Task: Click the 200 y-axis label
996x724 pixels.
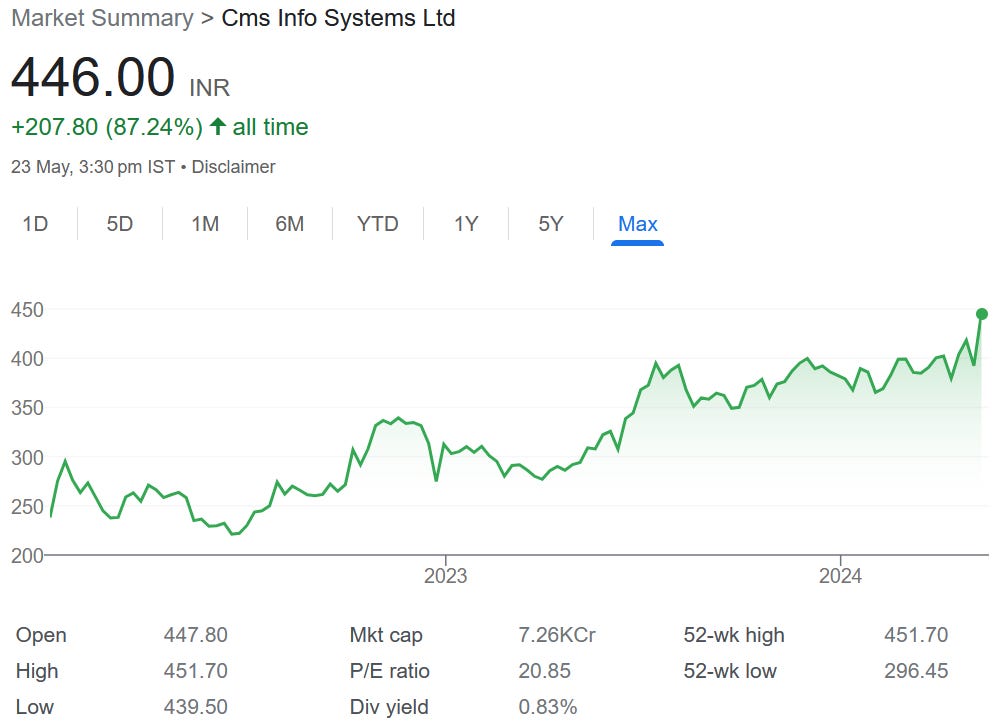Action: tap(27, 556)
